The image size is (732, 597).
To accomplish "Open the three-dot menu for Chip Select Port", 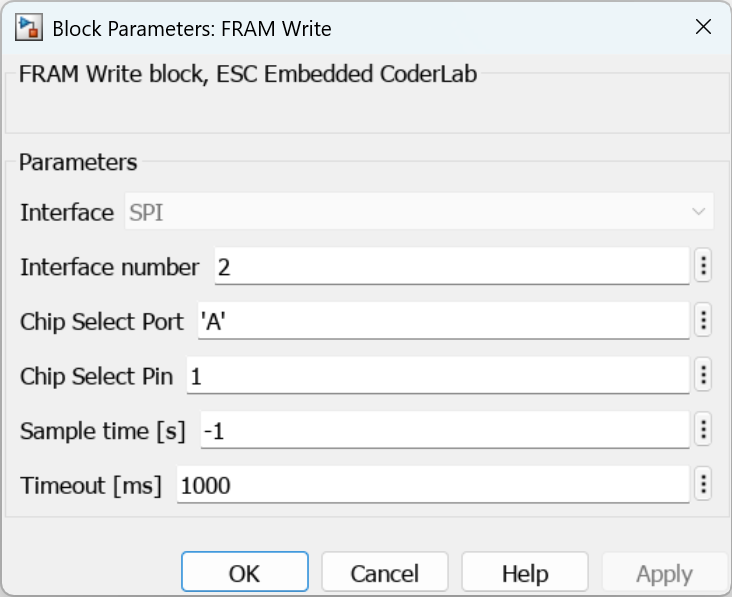I will (703, 320).
